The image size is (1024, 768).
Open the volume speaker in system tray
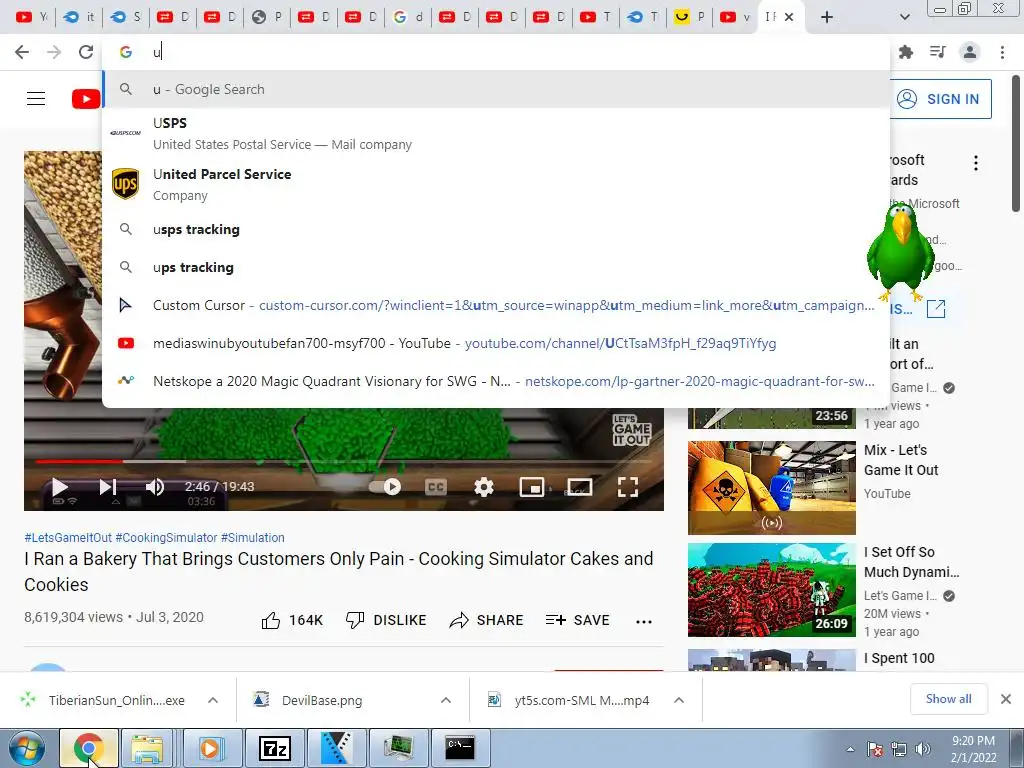pyautogui.click(x=923, y=749)
